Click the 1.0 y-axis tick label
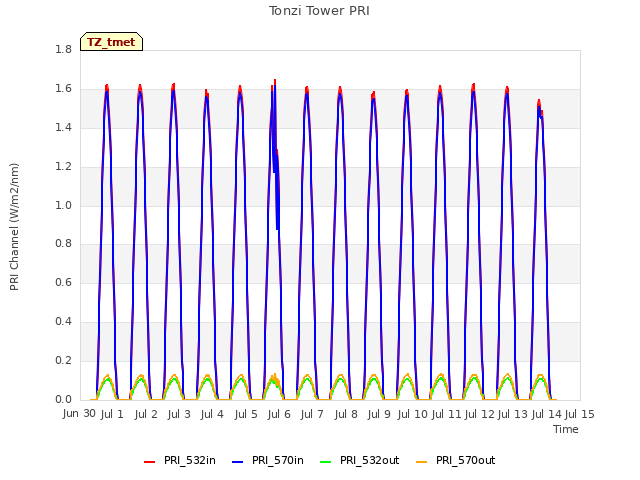This screenshot has height=480, width=640. click(63, 205)
